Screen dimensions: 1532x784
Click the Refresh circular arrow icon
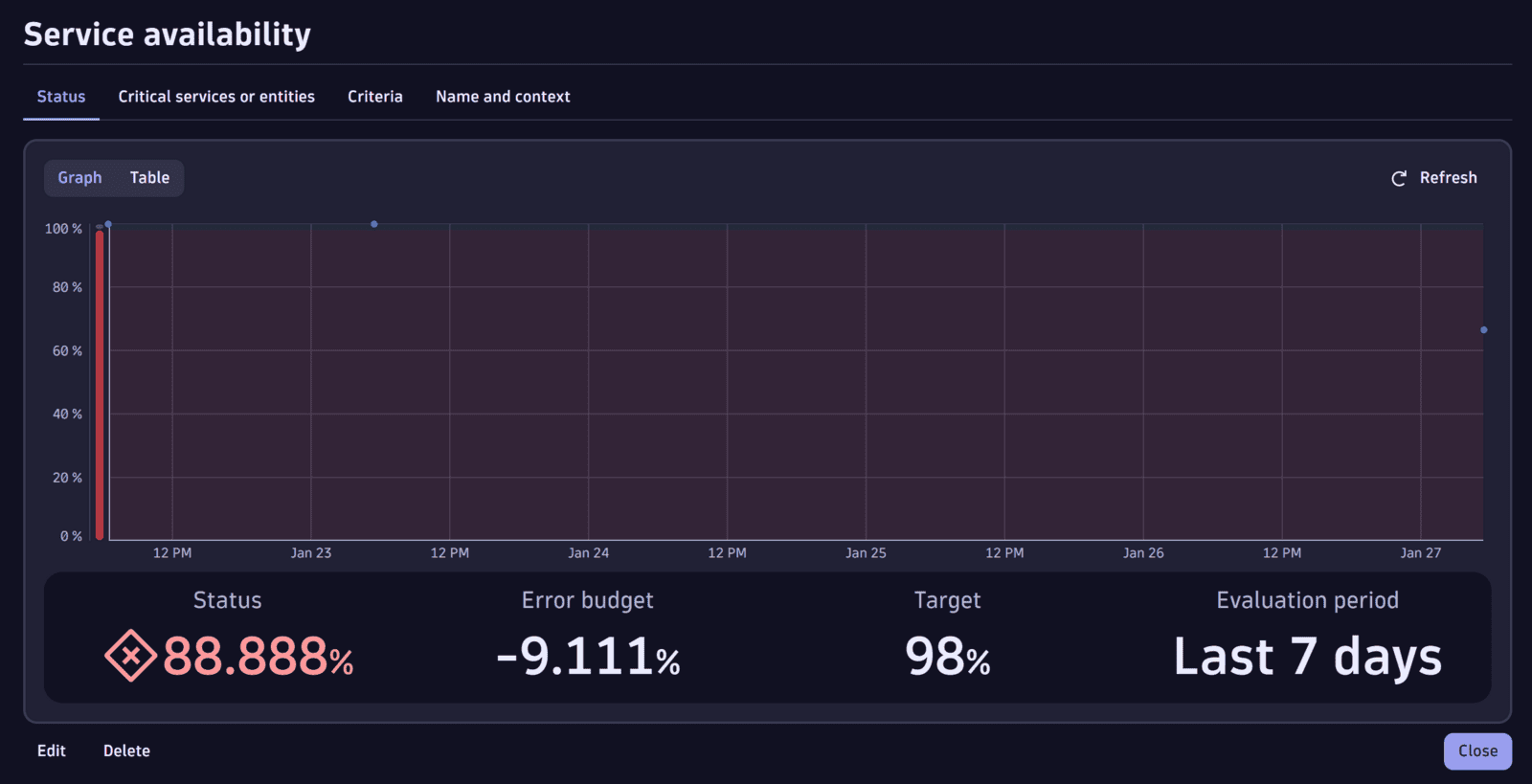coord(1398,179)
